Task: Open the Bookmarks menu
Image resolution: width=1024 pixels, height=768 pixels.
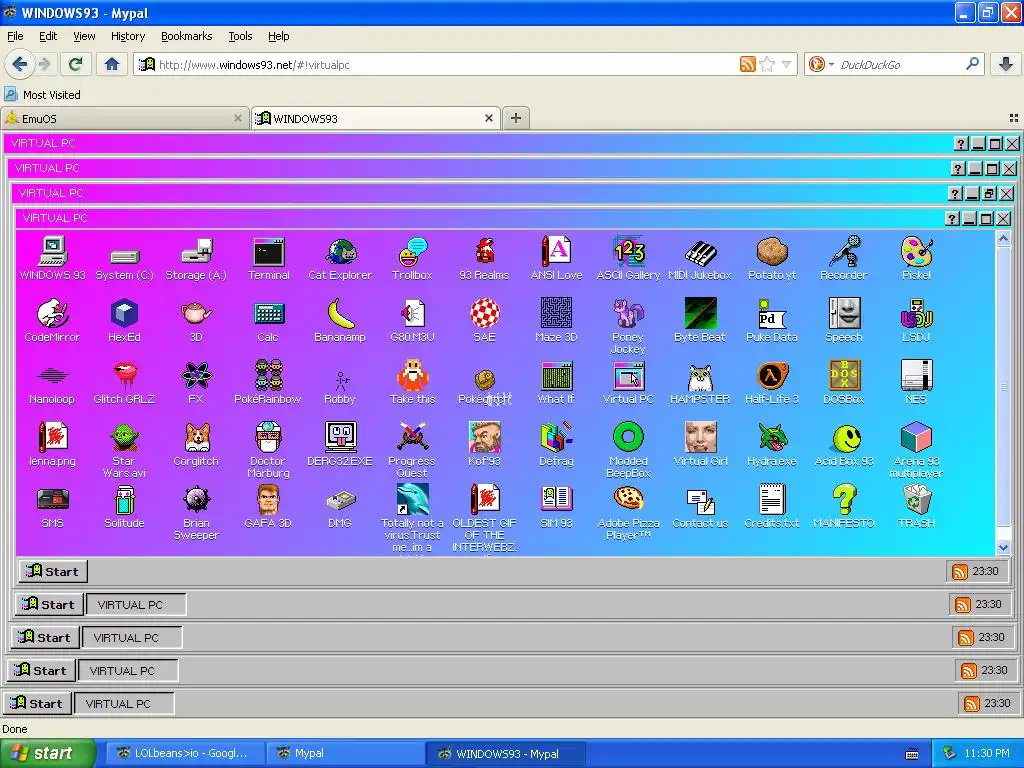Action: [186, 36]
